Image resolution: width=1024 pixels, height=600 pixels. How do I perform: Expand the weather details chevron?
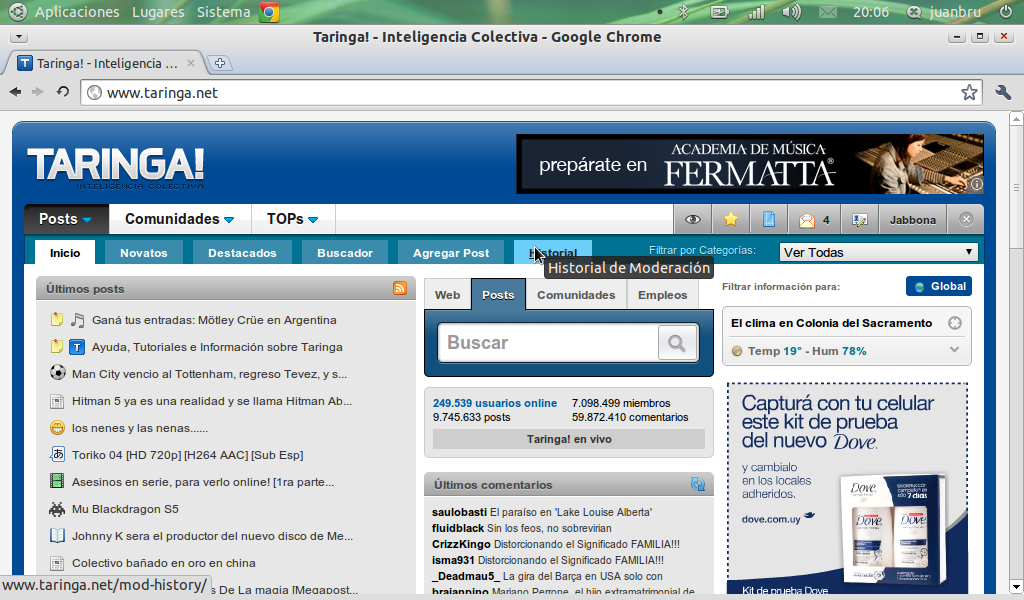tap(954, 350)
